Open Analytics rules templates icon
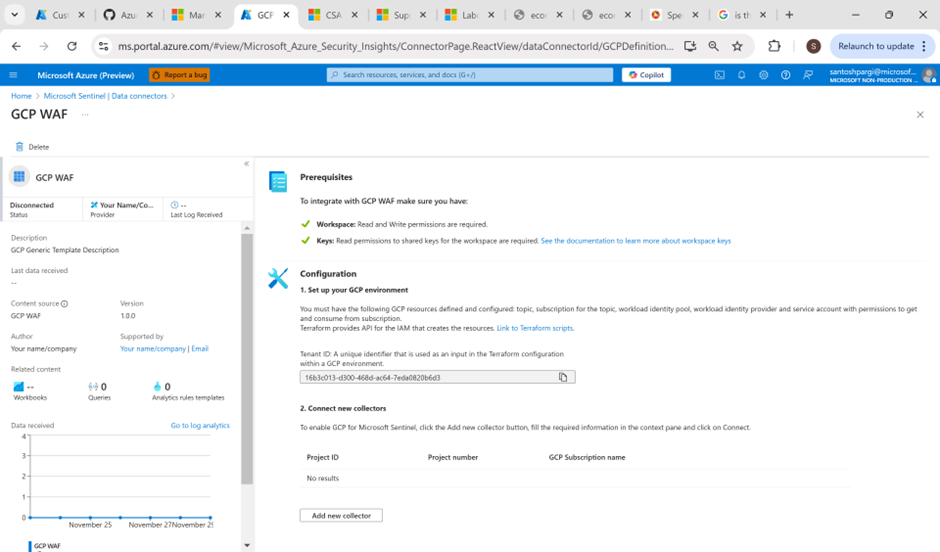 coord(157,387)
